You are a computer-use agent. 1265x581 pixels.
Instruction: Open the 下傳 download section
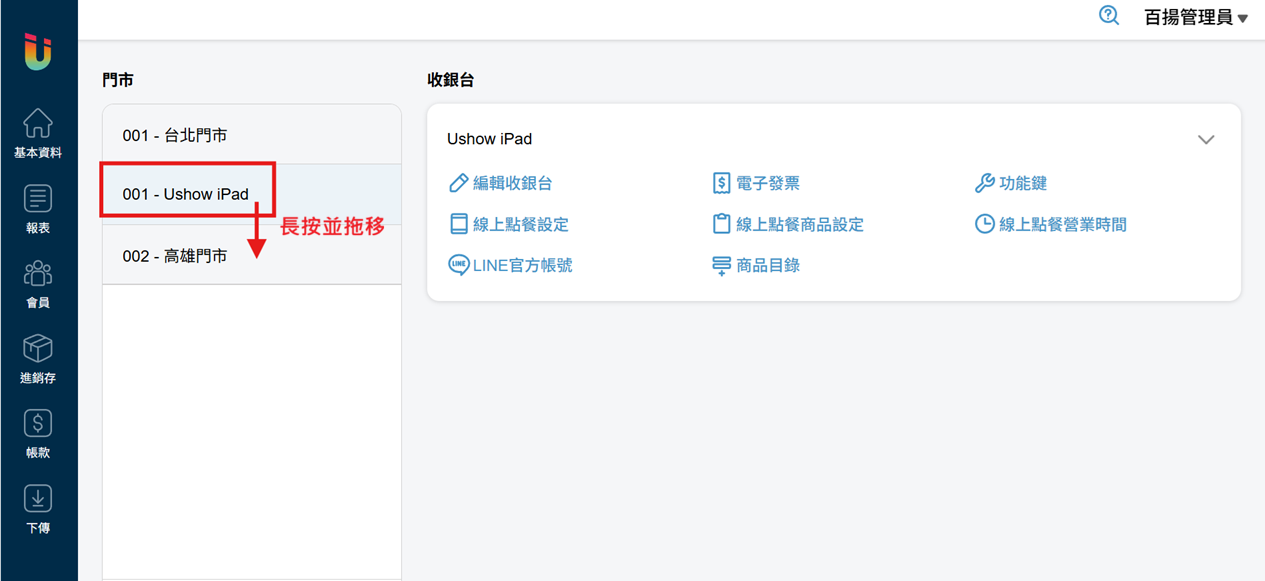pyautogui.click(x=38, y=508)
